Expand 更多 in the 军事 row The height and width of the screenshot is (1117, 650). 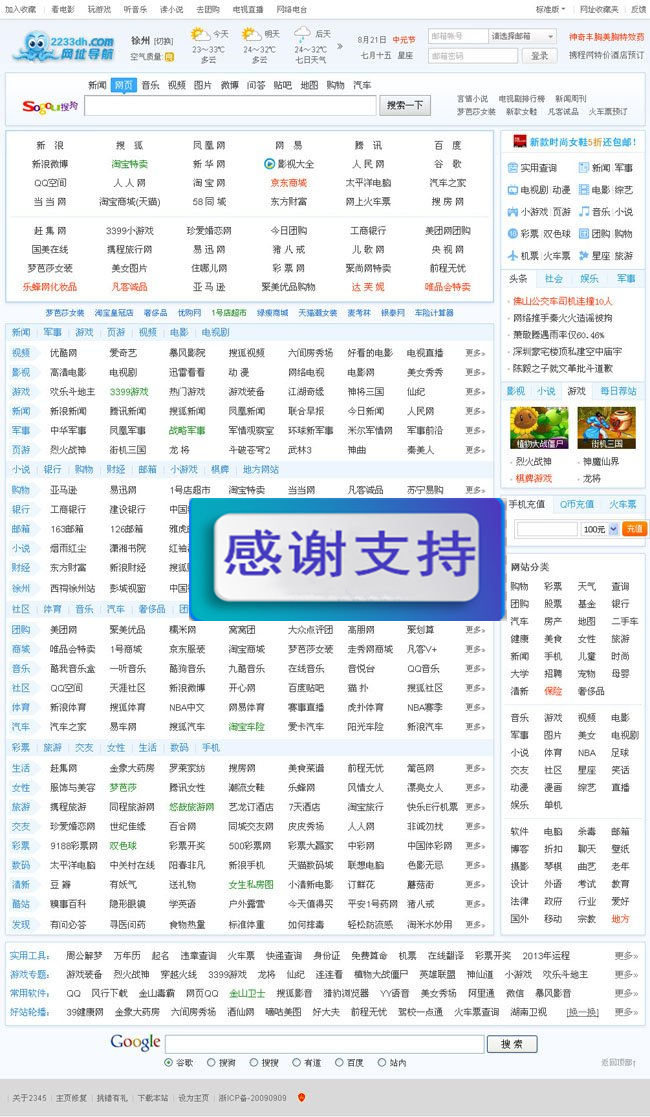[x=475, y=430]
